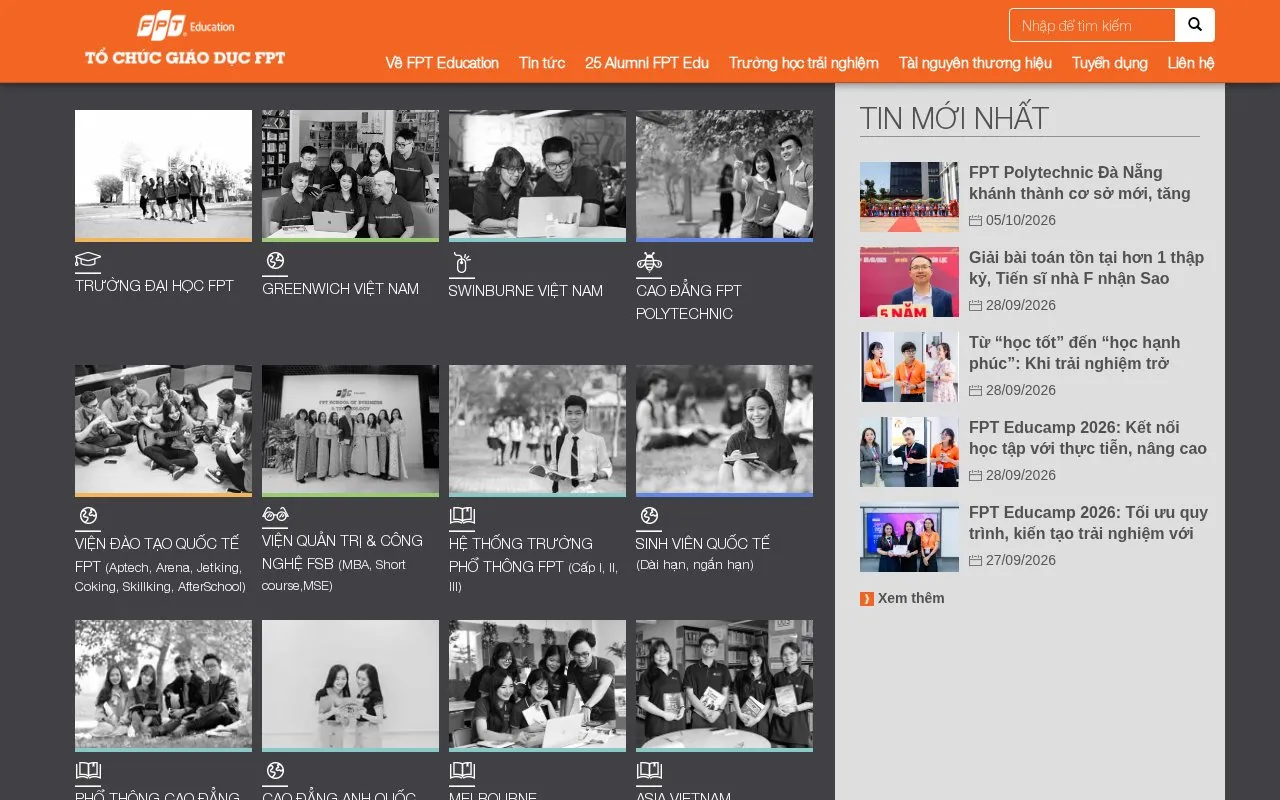Click the Trường Đại Học FPT photo
This screenshot has height=800, width=1280.
coord(163,176)
